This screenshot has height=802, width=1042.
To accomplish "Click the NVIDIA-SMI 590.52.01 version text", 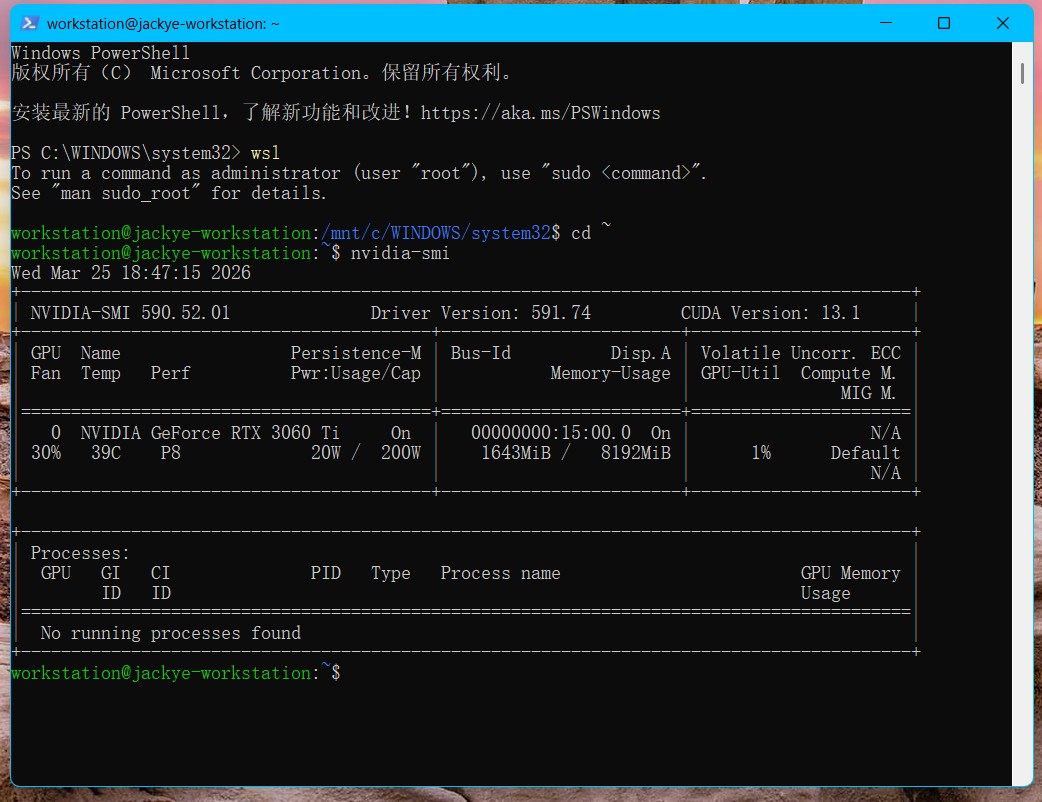I will pos(130,313).
